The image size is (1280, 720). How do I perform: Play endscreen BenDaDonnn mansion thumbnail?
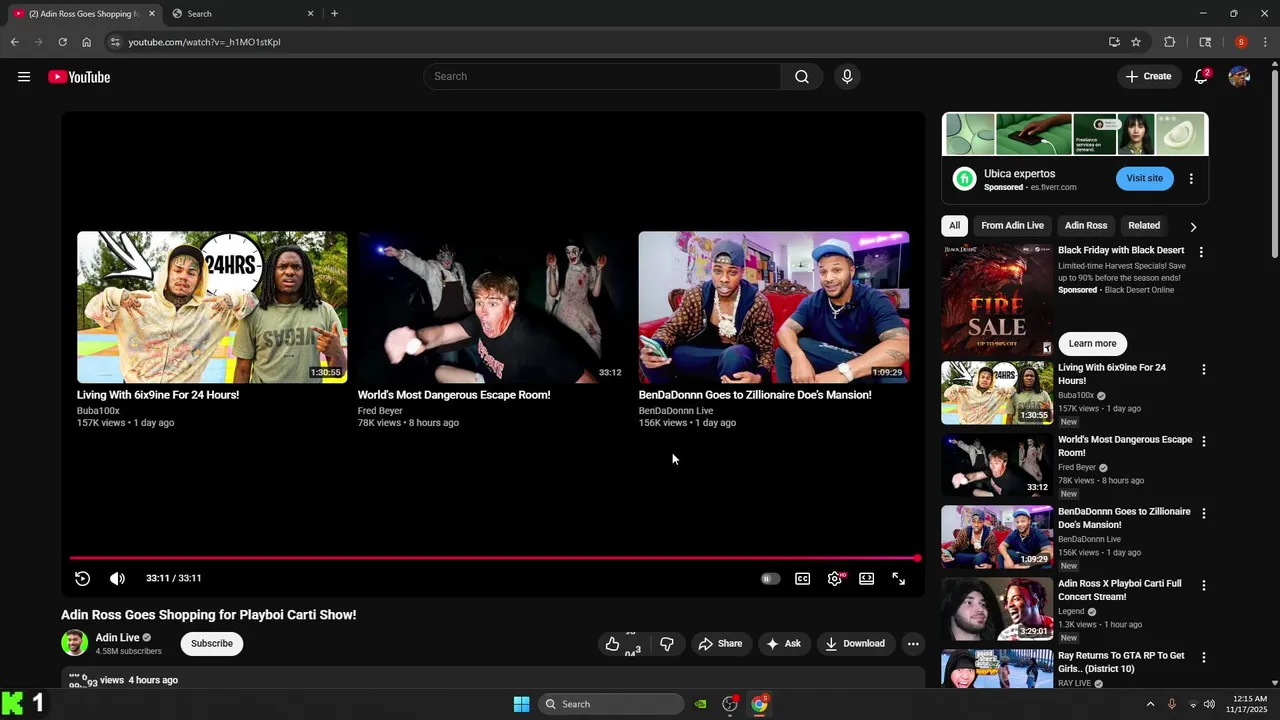click(774, 307)
